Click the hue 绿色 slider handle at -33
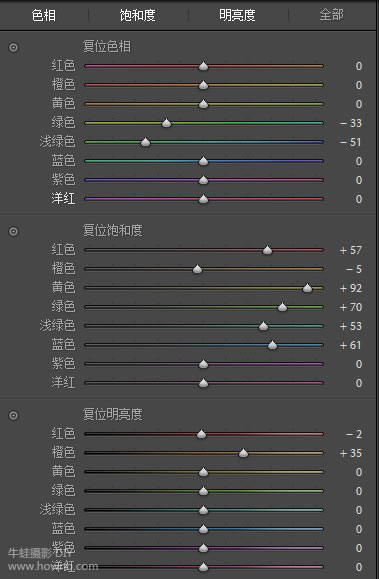Image resolution: width=379 pixels, height=579 pixels. point(167,123)
